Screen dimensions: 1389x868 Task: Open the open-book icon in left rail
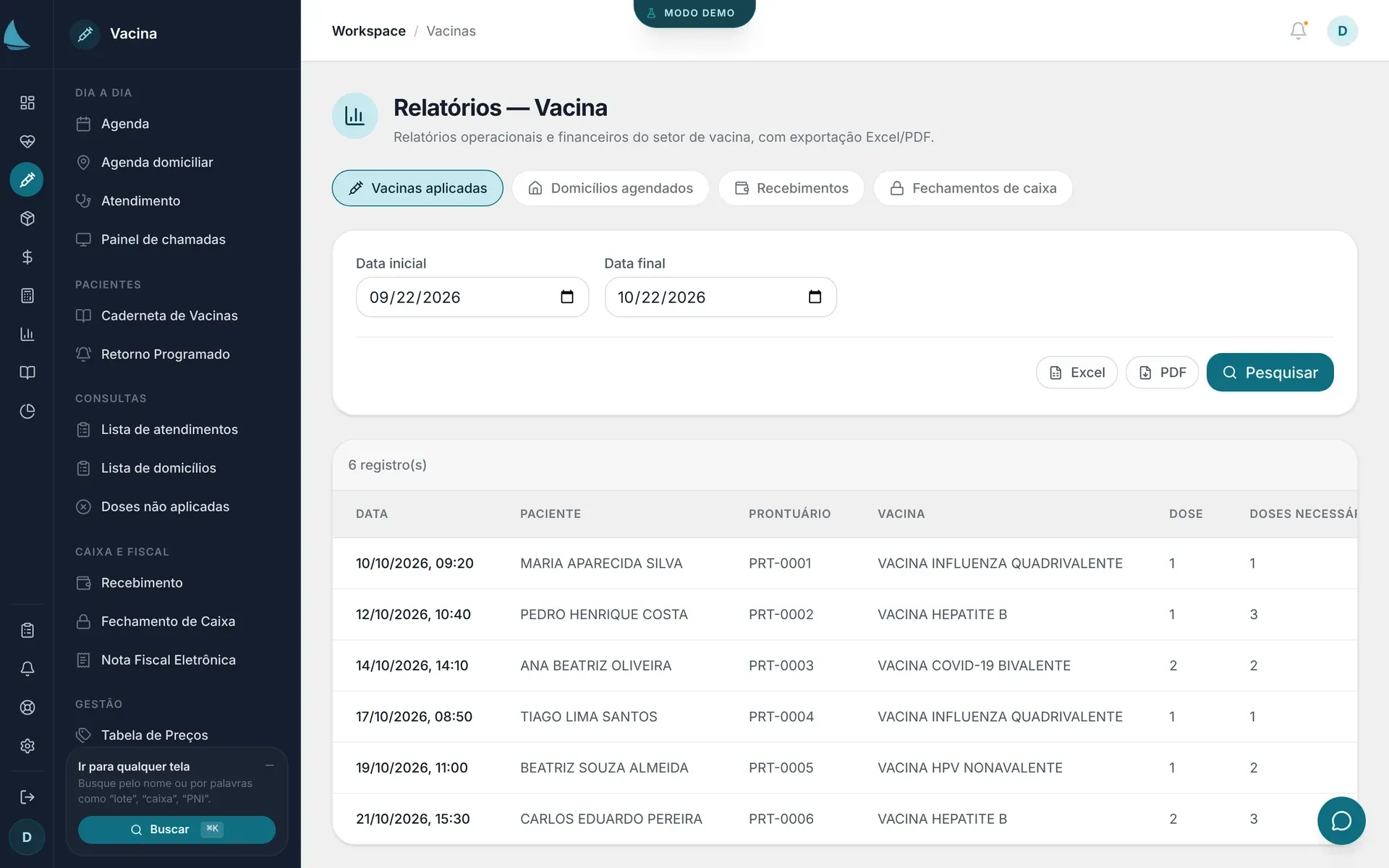pos(27,373)
